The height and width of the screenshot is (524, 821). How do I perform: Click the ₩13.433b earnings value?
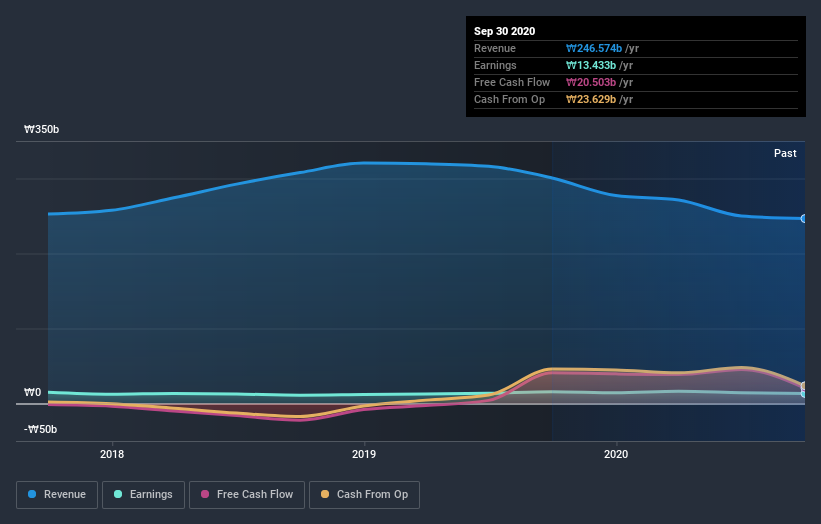591,65
